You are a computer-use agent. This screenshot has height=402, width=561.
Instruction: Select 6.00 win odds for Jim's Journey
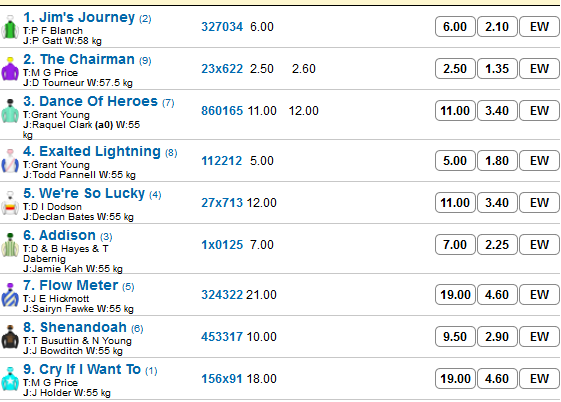(455, 26)
